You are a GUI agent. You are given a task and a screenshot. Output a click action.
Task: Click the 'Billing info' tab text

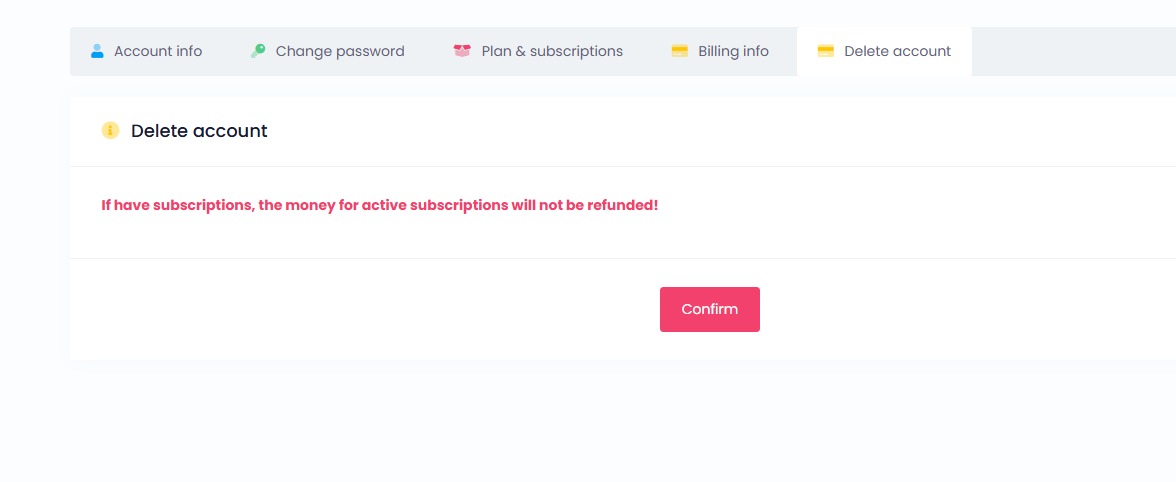tap(734, 51)
